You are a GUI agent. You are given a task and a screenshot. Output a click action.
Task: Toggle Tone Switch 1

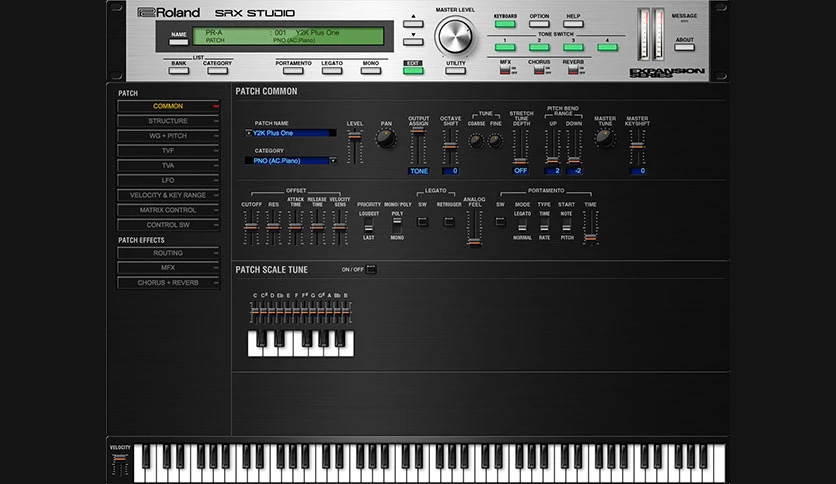tap(505, 47)
